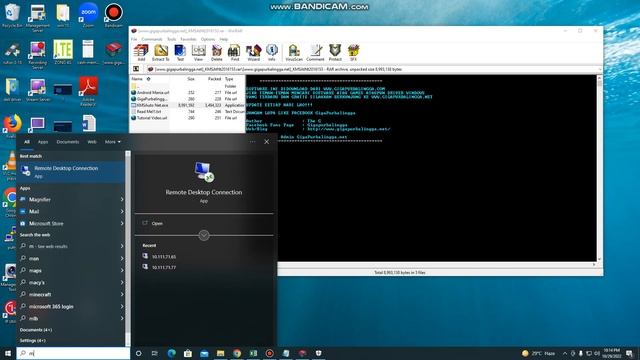Viewport: 640px width, 360px height.
Task: Close the Windows search panel
Action: (267, 142)
